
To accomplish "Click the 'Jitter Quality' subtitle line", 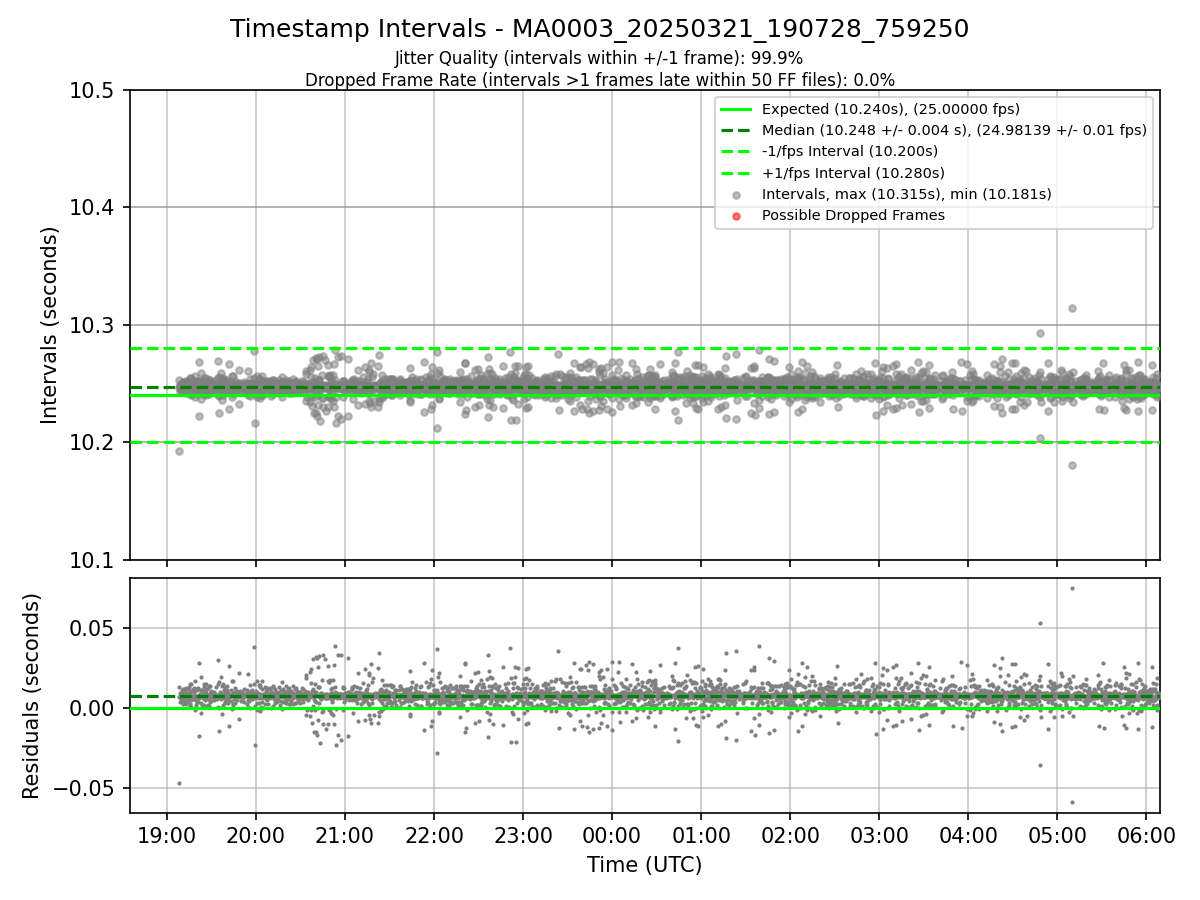I will [599, 58].
